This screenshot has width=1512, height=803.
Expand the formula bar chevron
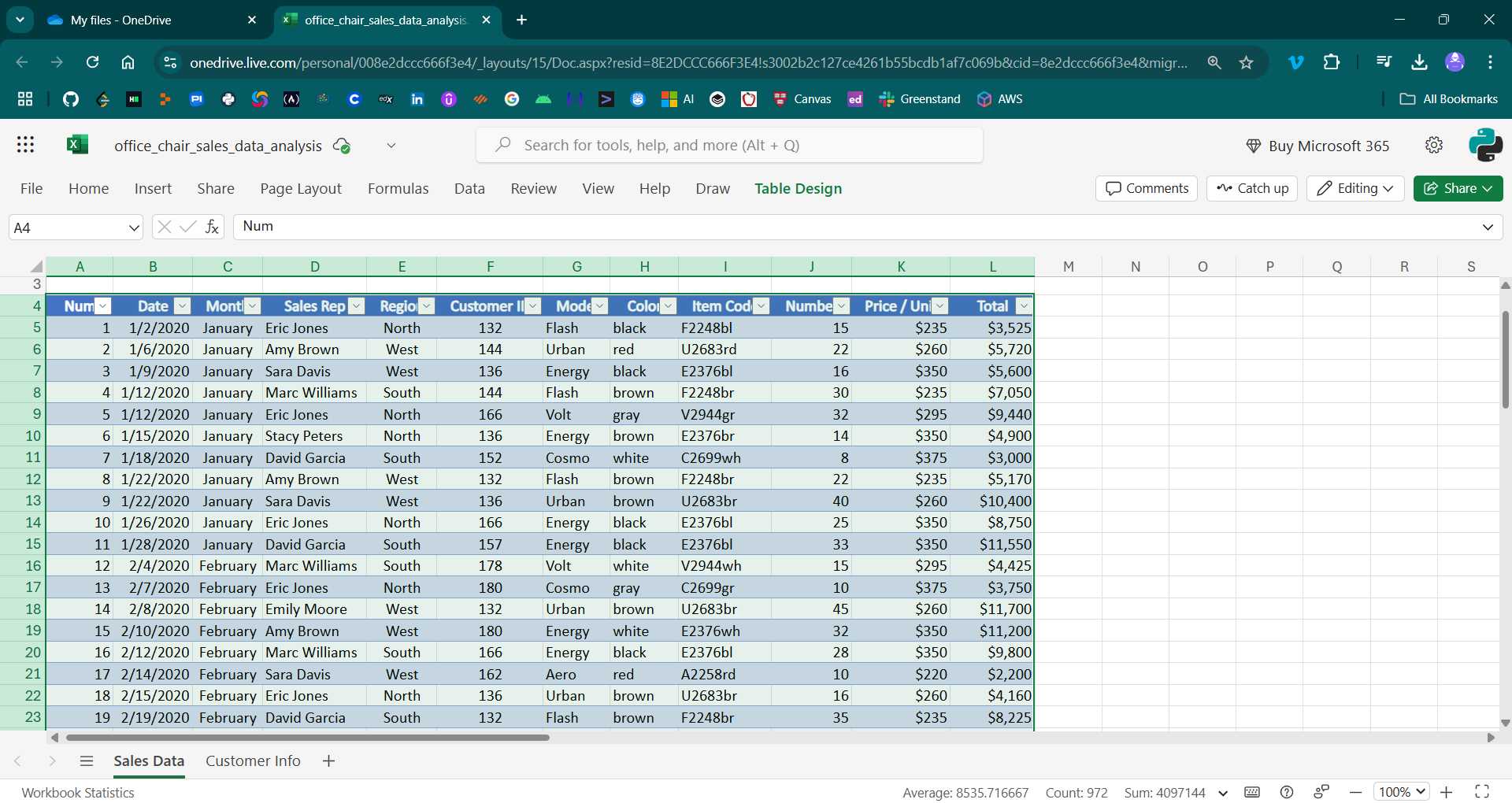point(1488,228)
